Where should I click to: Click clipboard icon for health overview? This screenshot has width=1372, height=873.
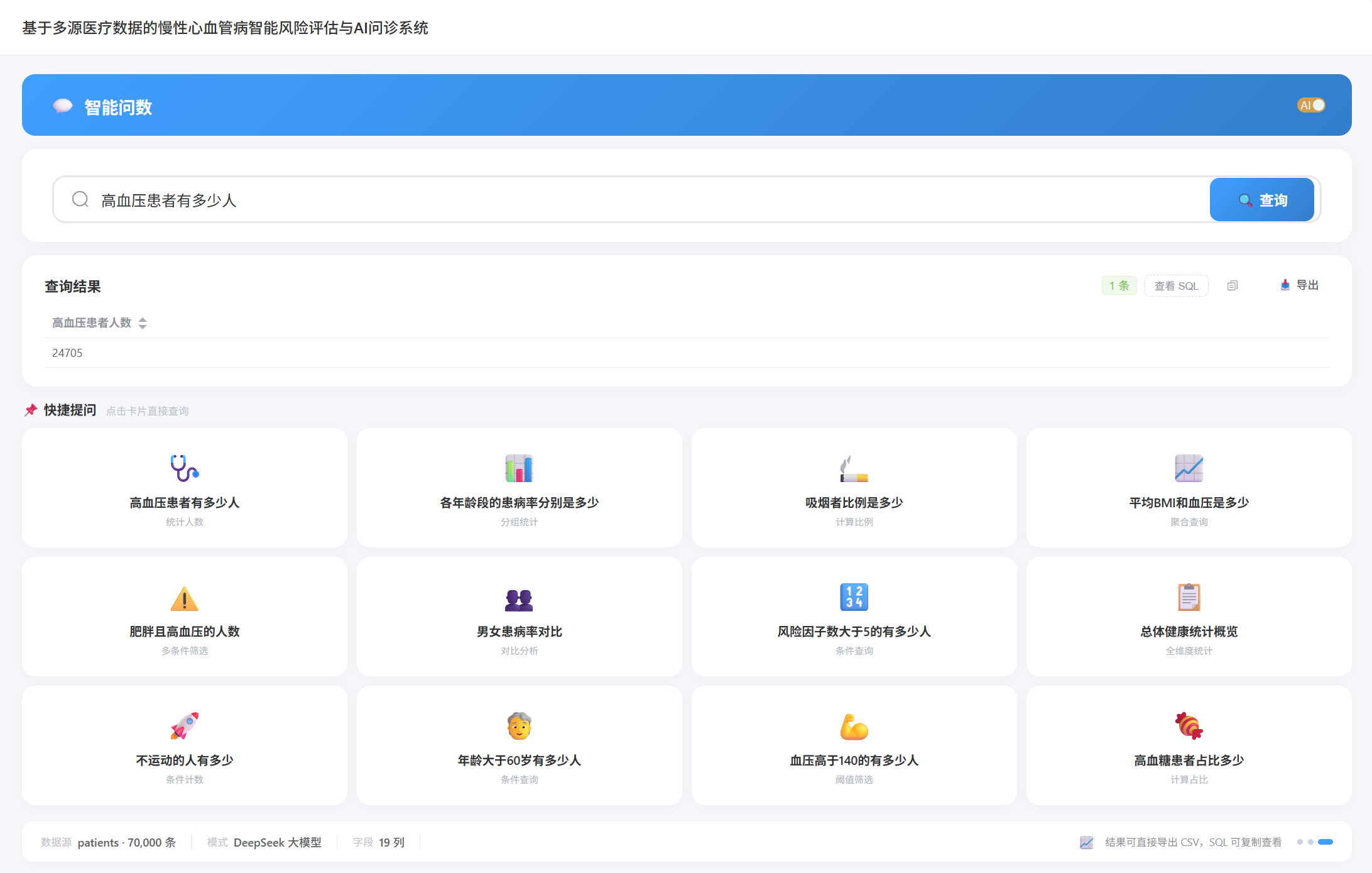click(1189, 596)
